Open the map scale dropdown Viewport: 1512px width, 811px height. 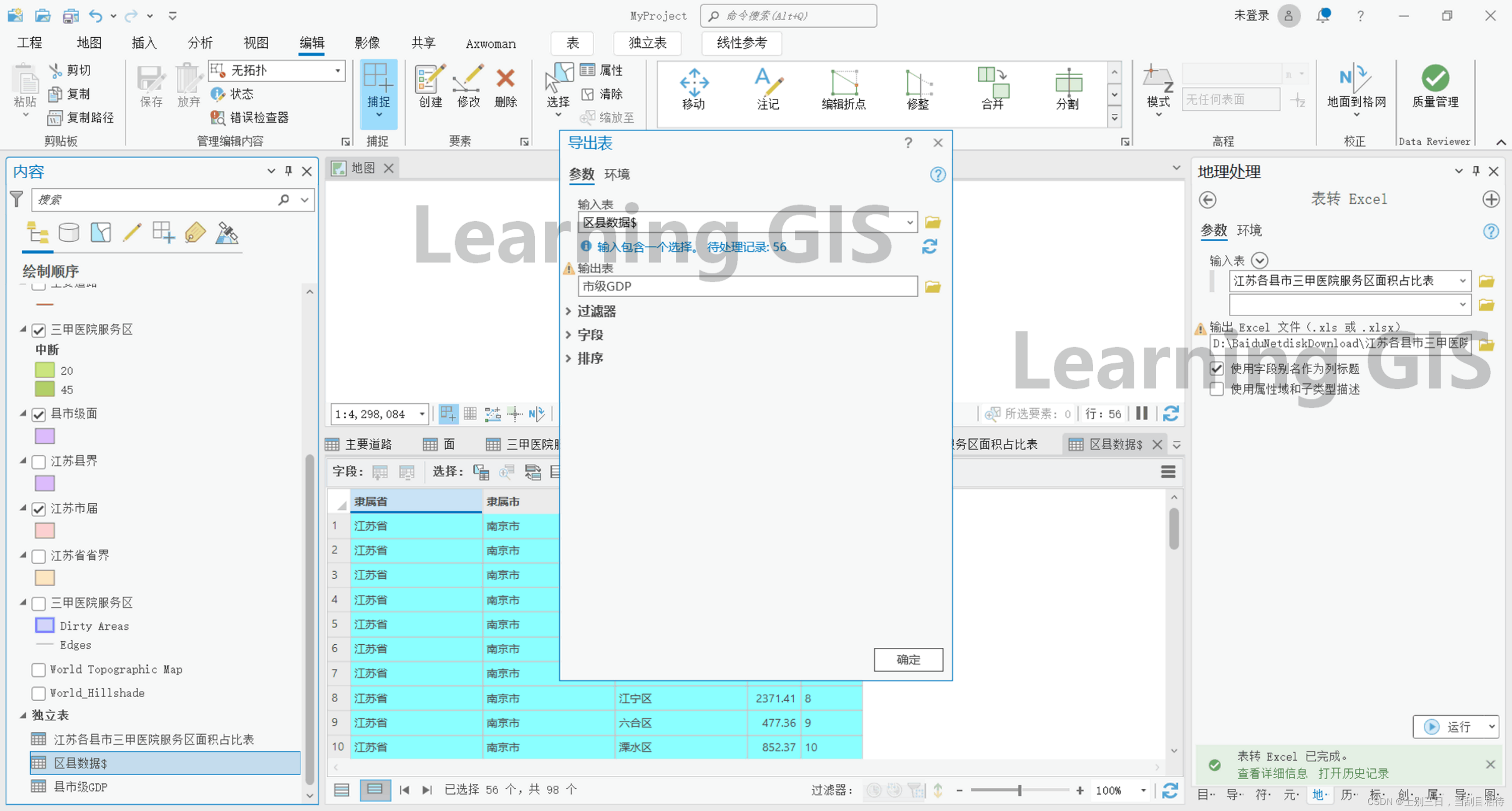421,414
